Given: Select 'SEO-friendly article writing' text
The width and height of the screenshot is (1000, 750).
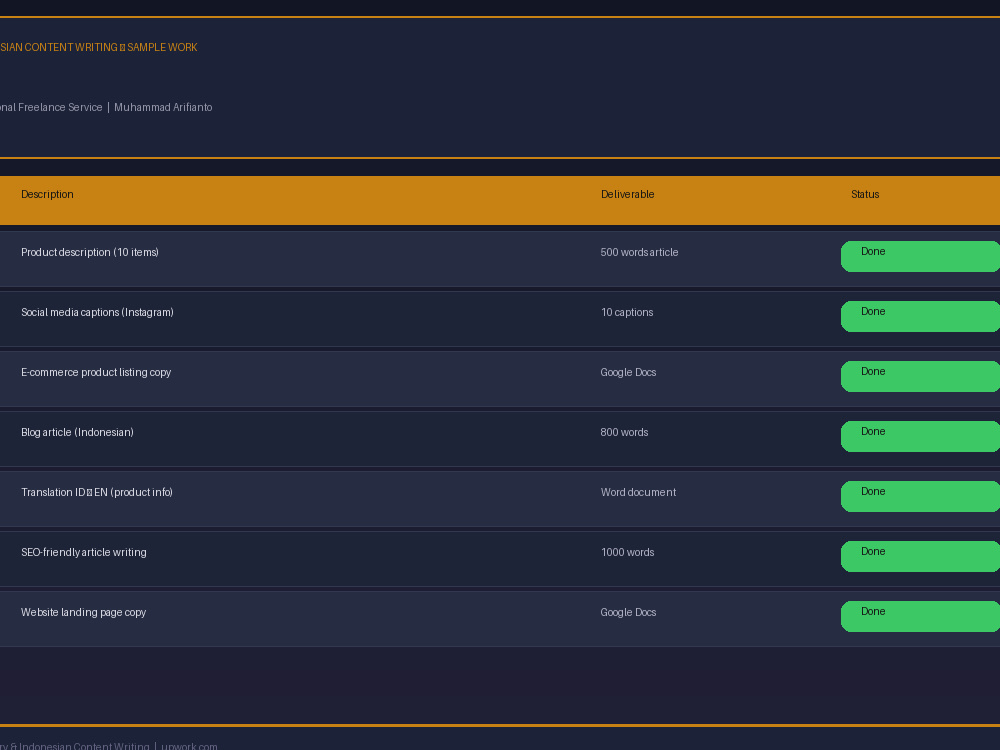Looking at the screenshot, I should coord(84,552).
